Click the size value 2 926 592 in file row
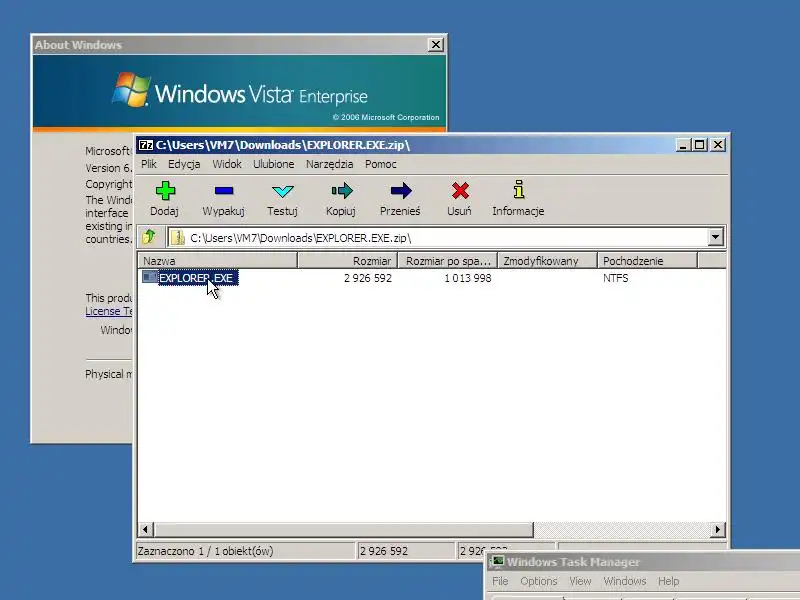Screen dimensions: 800x600 click(368, 278)
